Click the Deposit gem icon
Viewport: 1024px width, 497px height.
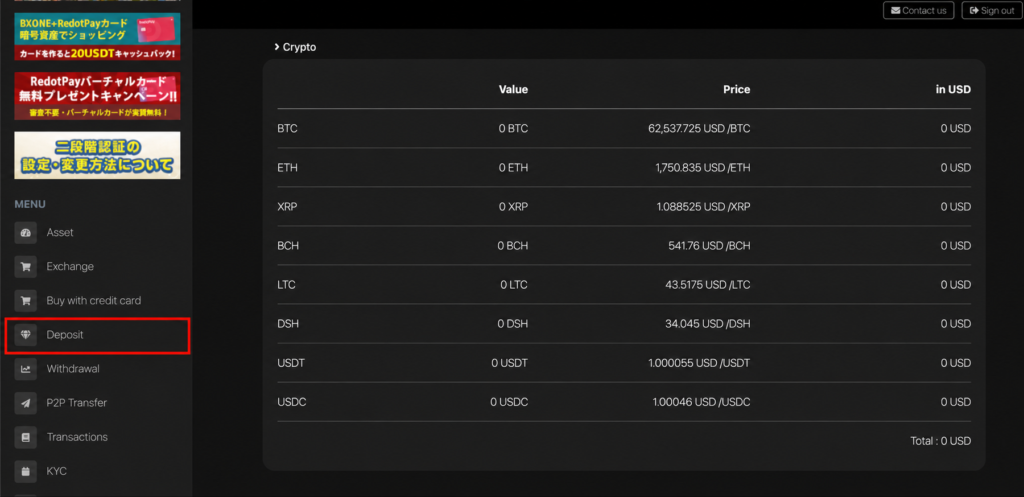coord(25,334)
